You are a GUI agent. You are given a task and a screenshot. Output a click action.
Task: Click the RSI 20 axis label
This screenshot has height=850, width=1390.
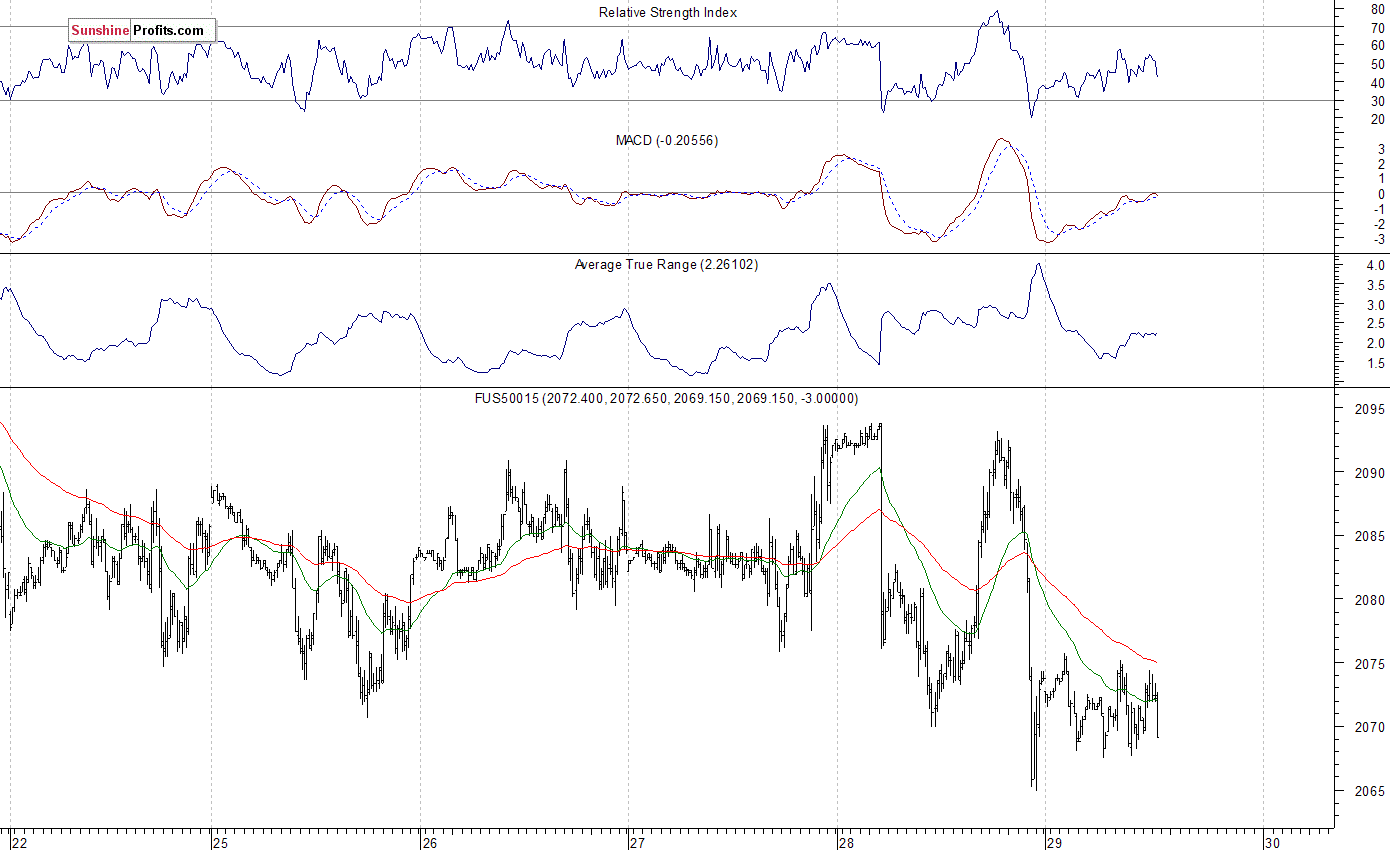[x=1377, y=120]
